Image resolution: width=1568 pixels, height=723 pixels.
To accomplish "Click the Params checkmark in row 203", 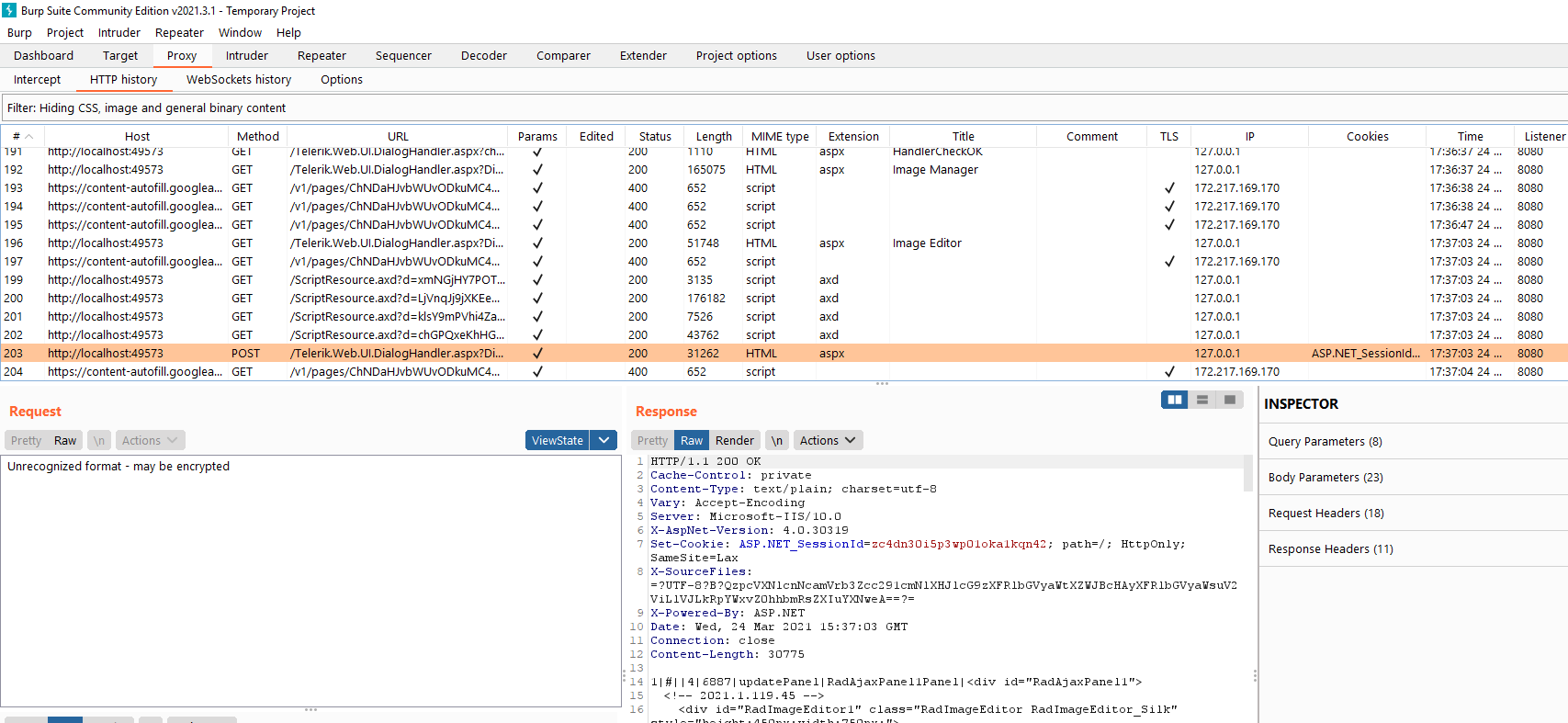I will pos(537,354).
